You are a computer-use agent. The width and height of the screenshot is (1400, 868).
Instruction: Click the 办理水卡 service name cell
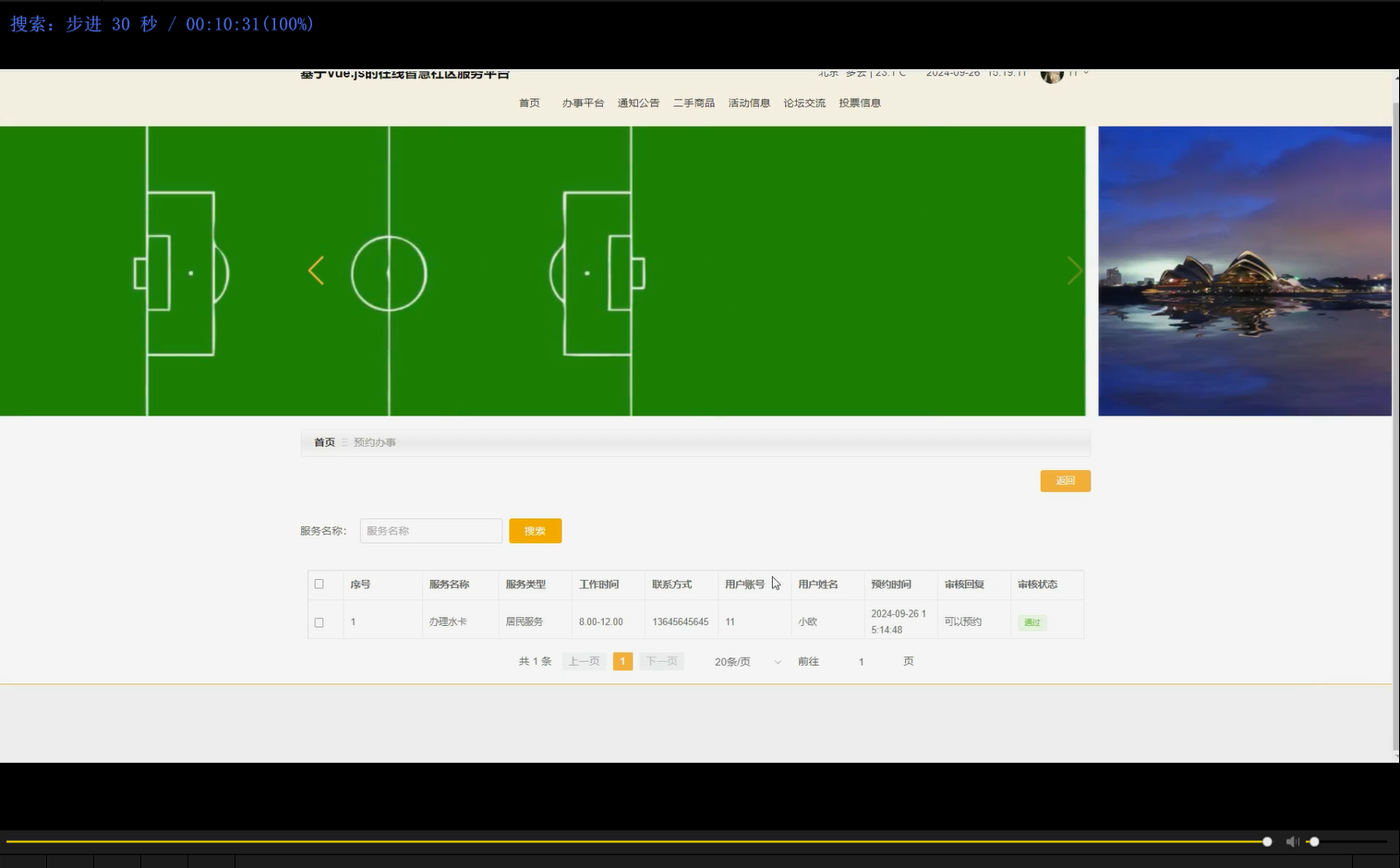[x=448, y=622]
